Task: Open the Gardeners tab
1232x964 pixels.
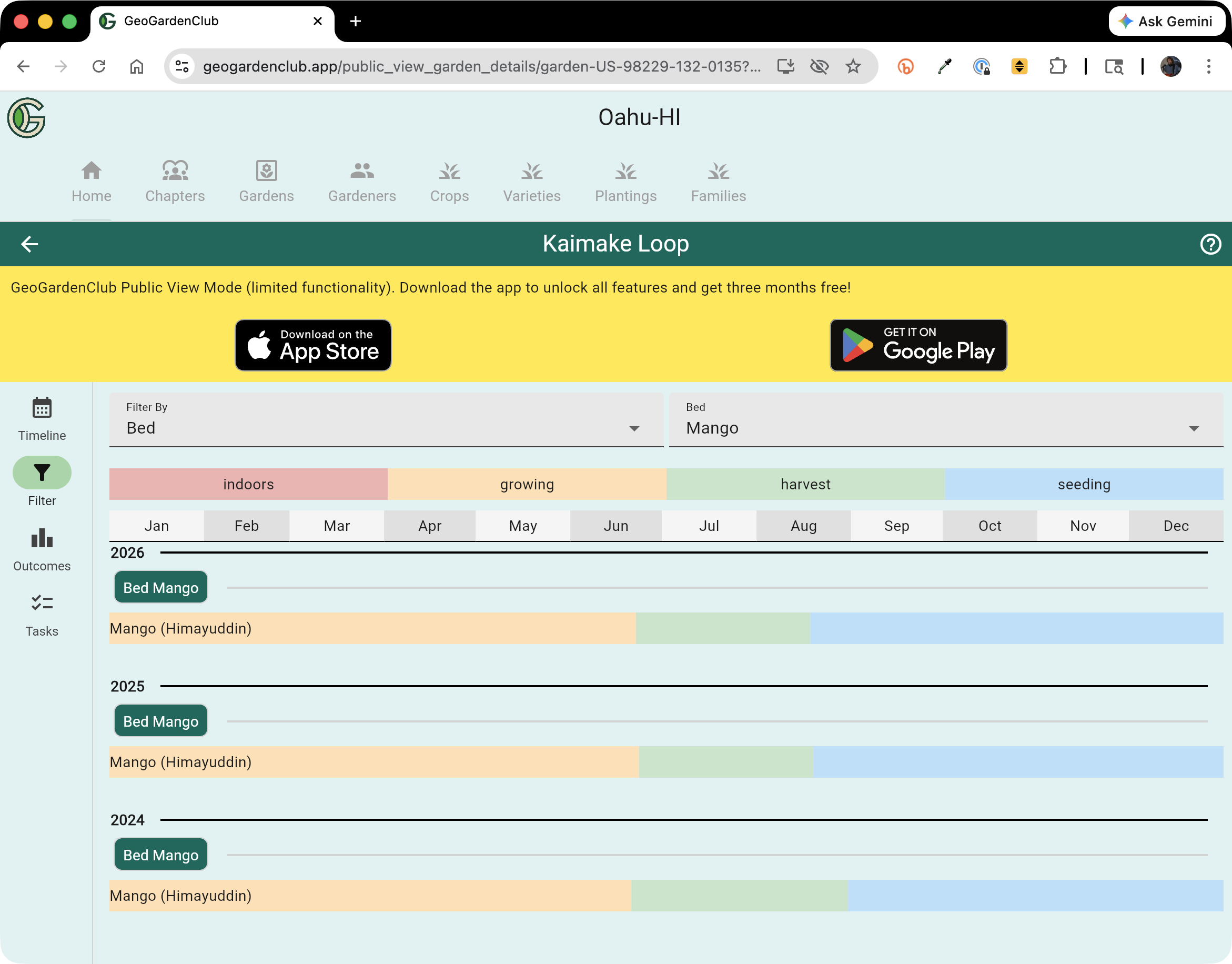Action: point(361,180)
